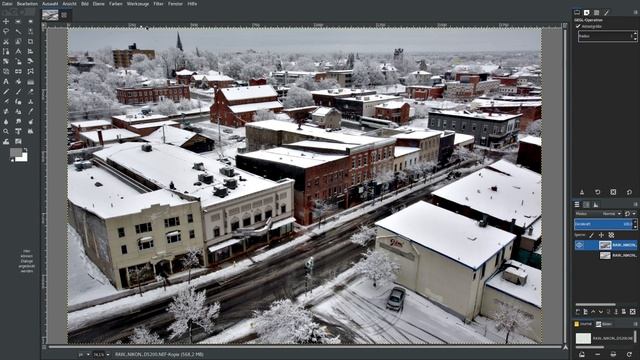Open the tool options panel configuration menu
This screenshot has height=360, width=640.
click(x=635, y=13)
